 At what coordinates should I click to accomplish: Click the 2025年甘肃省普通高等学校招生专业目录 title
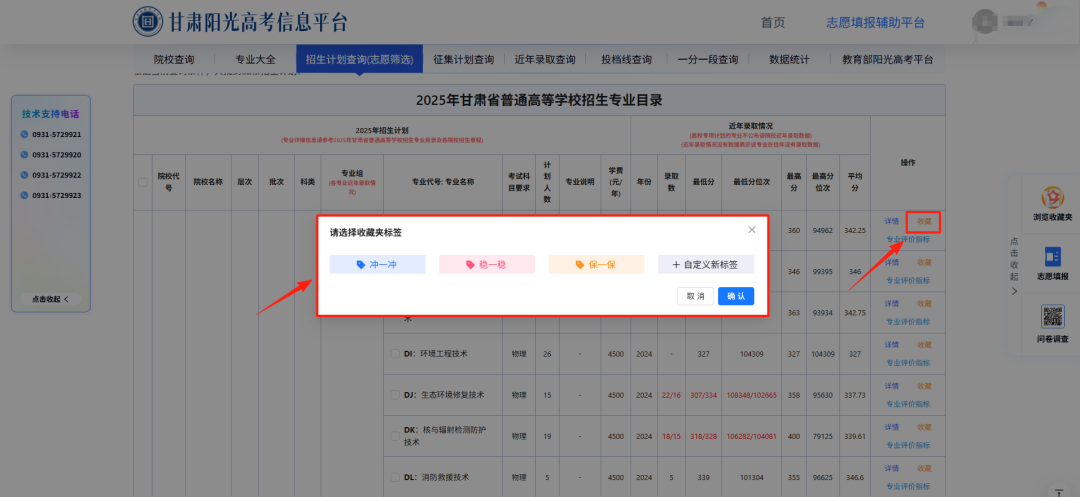click(539, 101)
